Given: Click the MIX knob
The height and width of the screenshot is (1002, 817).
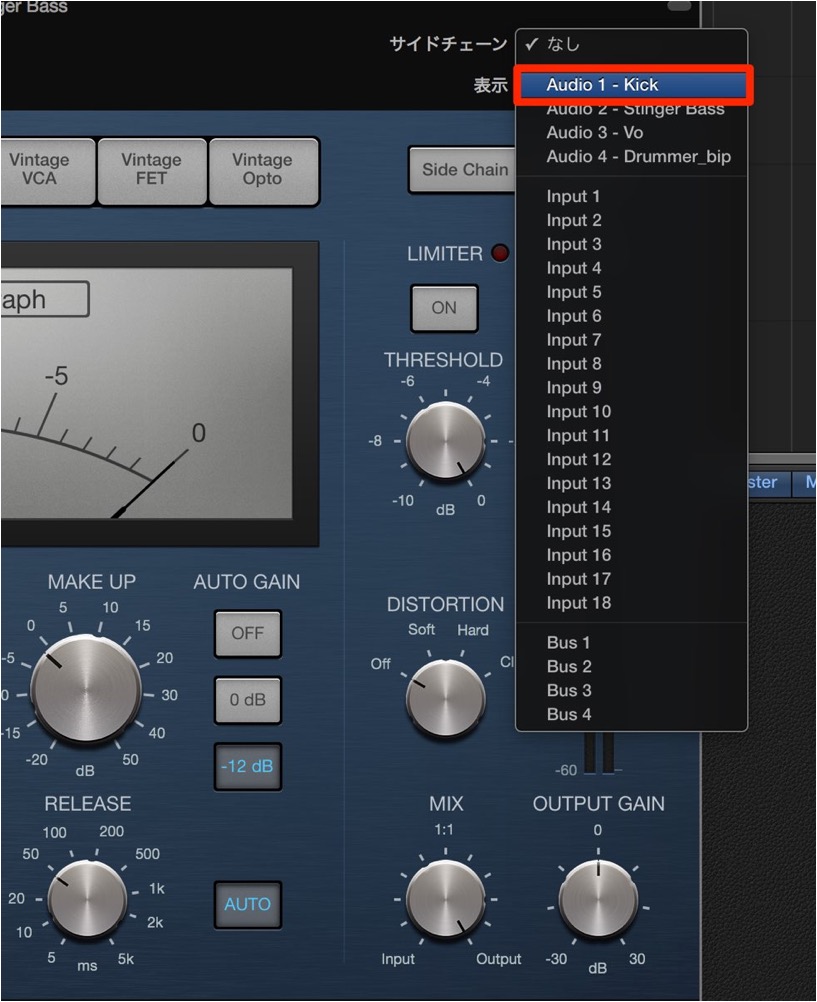Looking at the screenshot, I should 446,898.
